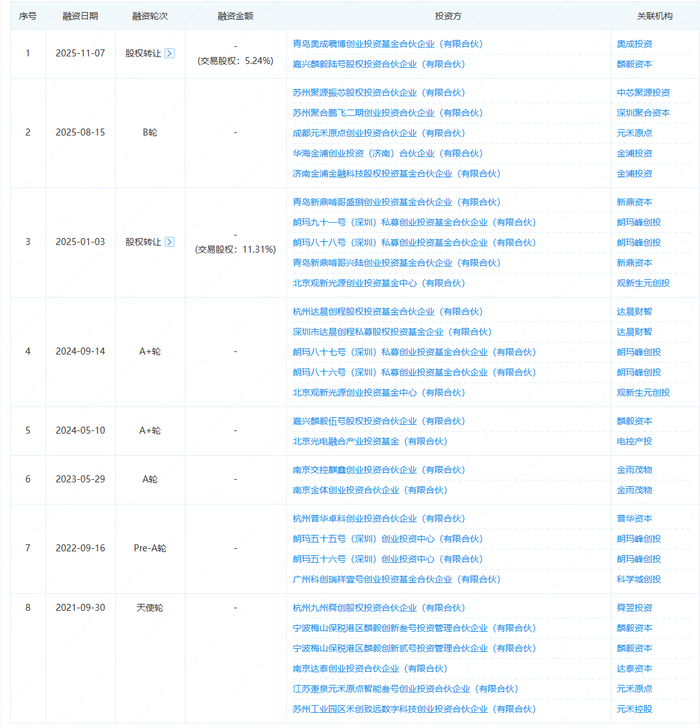Click 观新生元创投 in the 2025-01-03 row
700x728 pixels.
tap(643, 283)
